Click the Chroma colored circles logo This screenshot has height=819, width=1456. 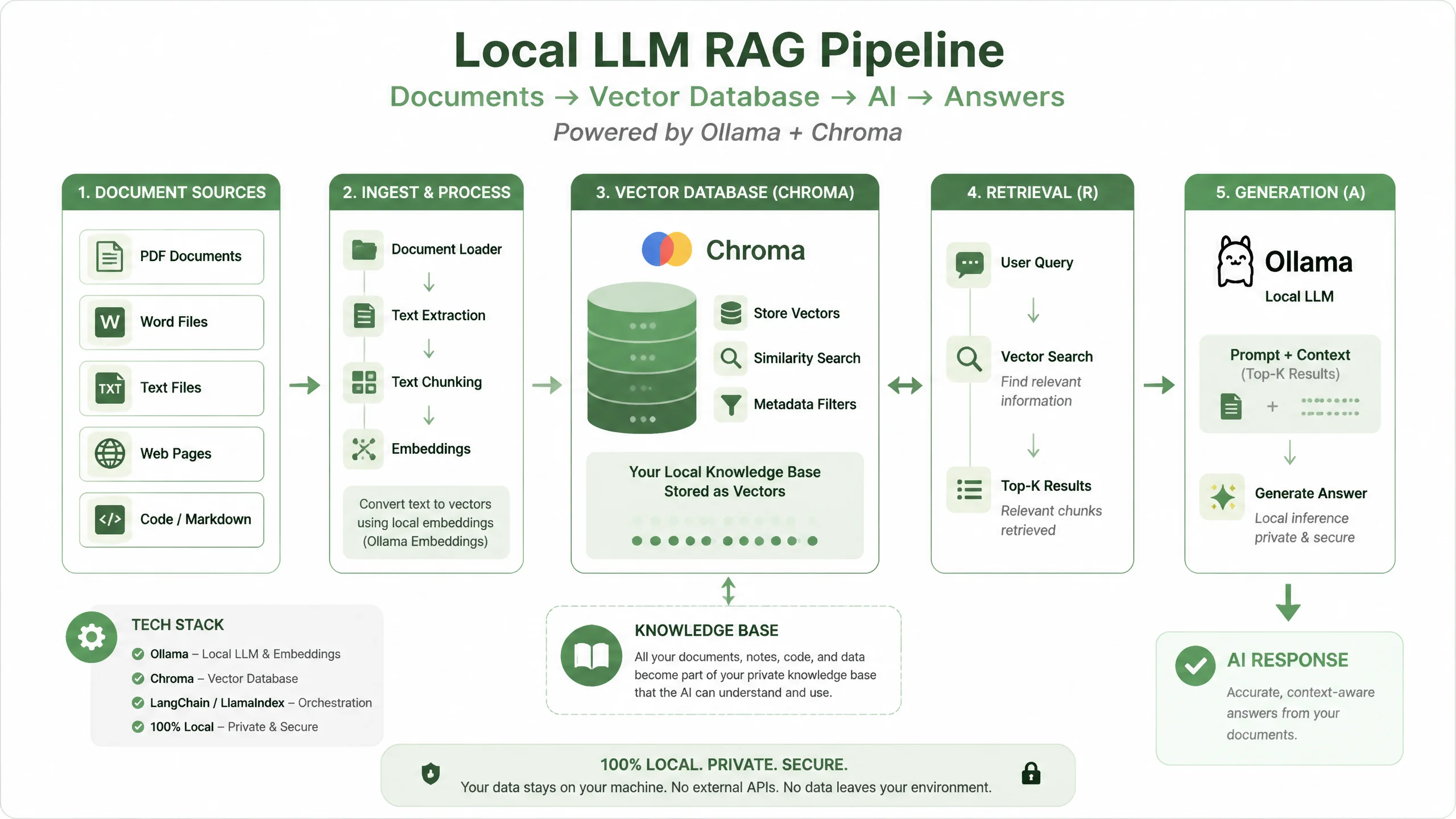point(667,249)
